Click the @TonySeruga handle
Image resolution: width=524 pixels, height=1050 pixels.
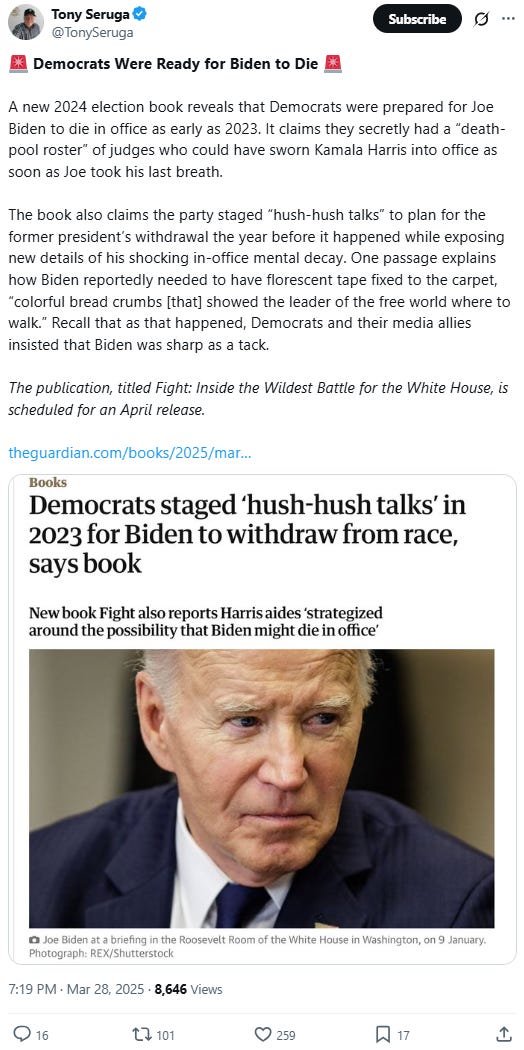(x=92, y=31)
